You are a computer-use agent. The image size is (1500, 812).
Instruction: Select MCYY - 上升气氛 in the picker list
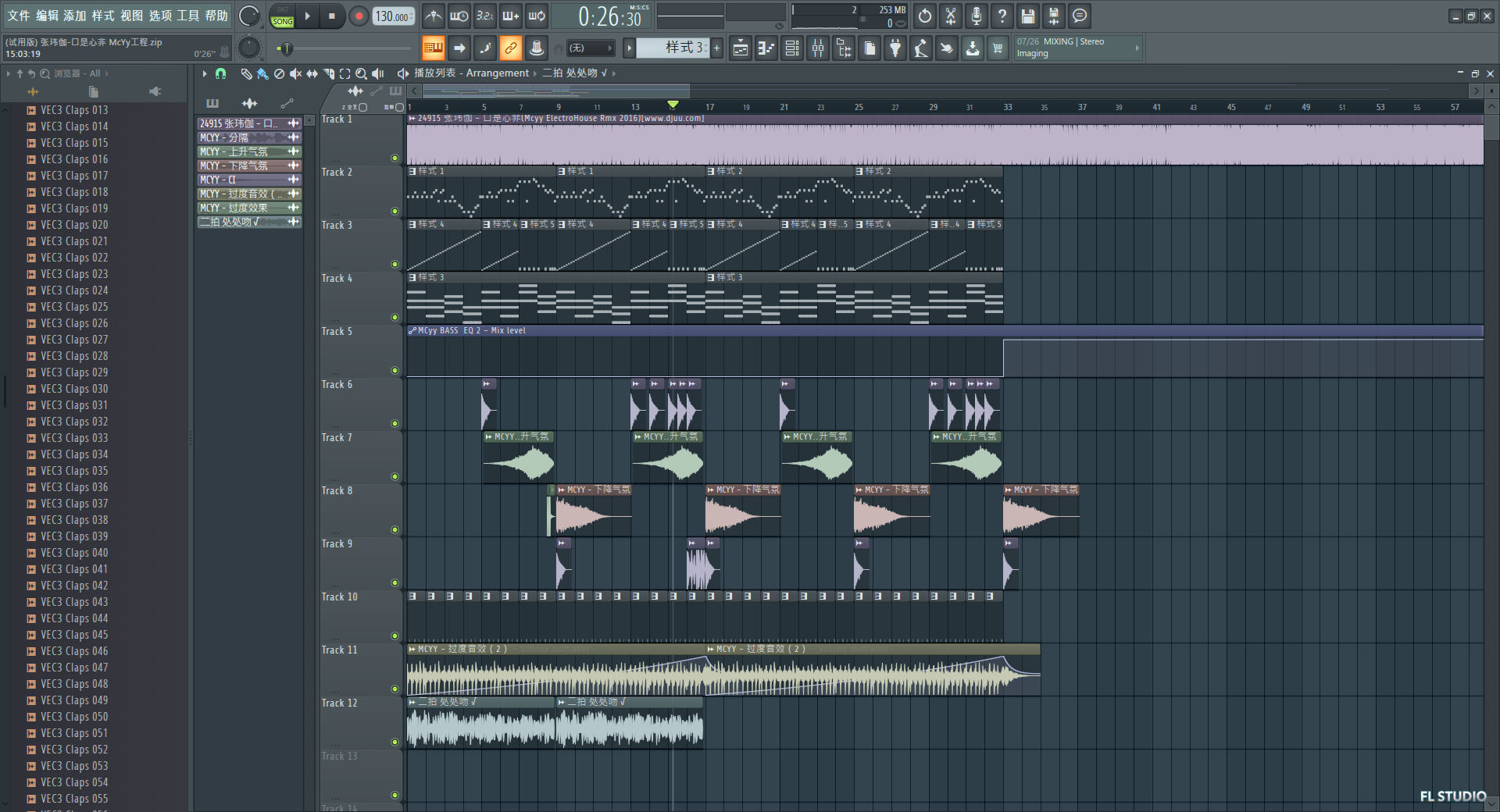pos(249,151)
